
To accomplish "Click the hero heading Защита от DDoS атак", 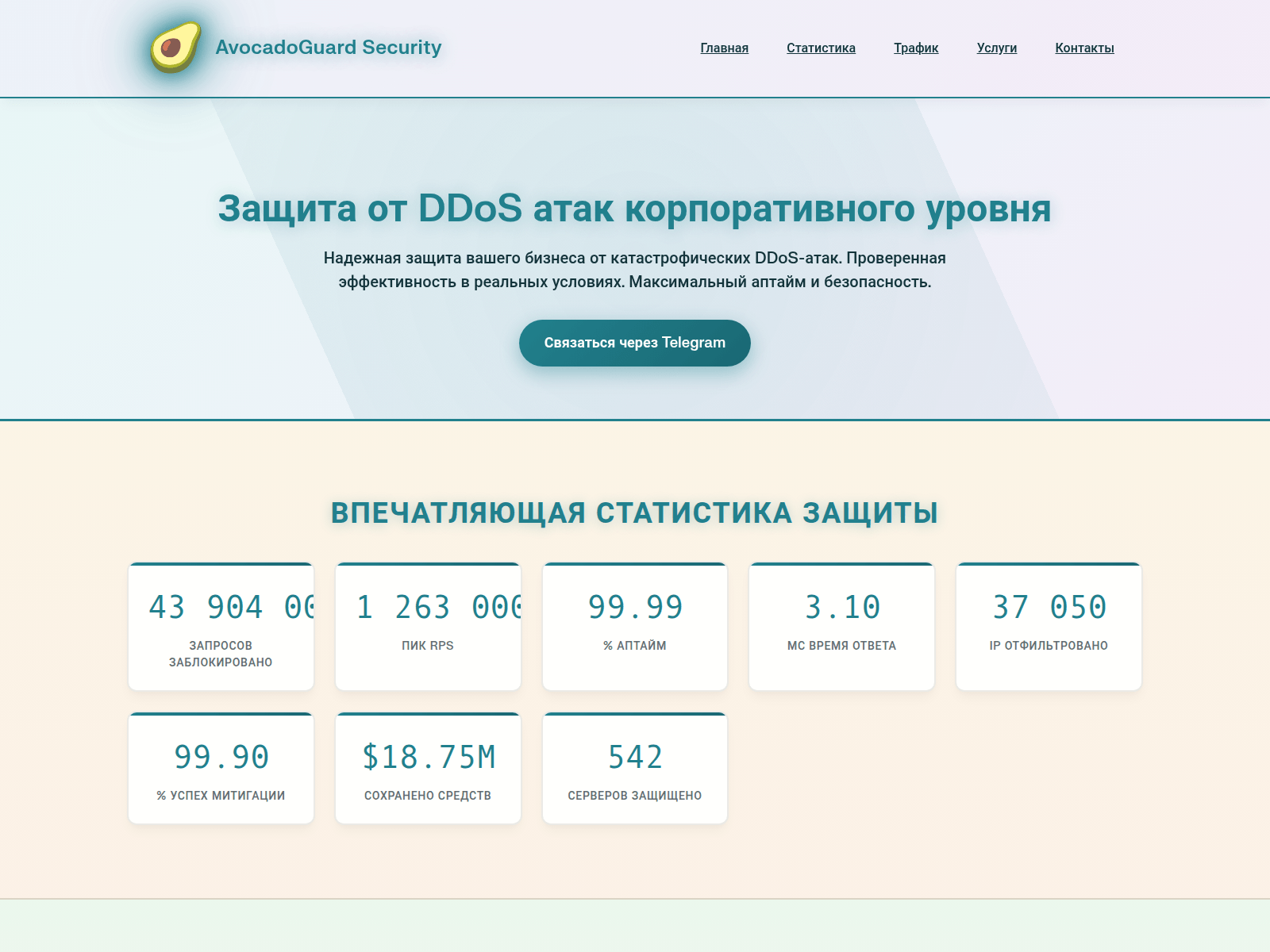I will click(x=635, y=209).
